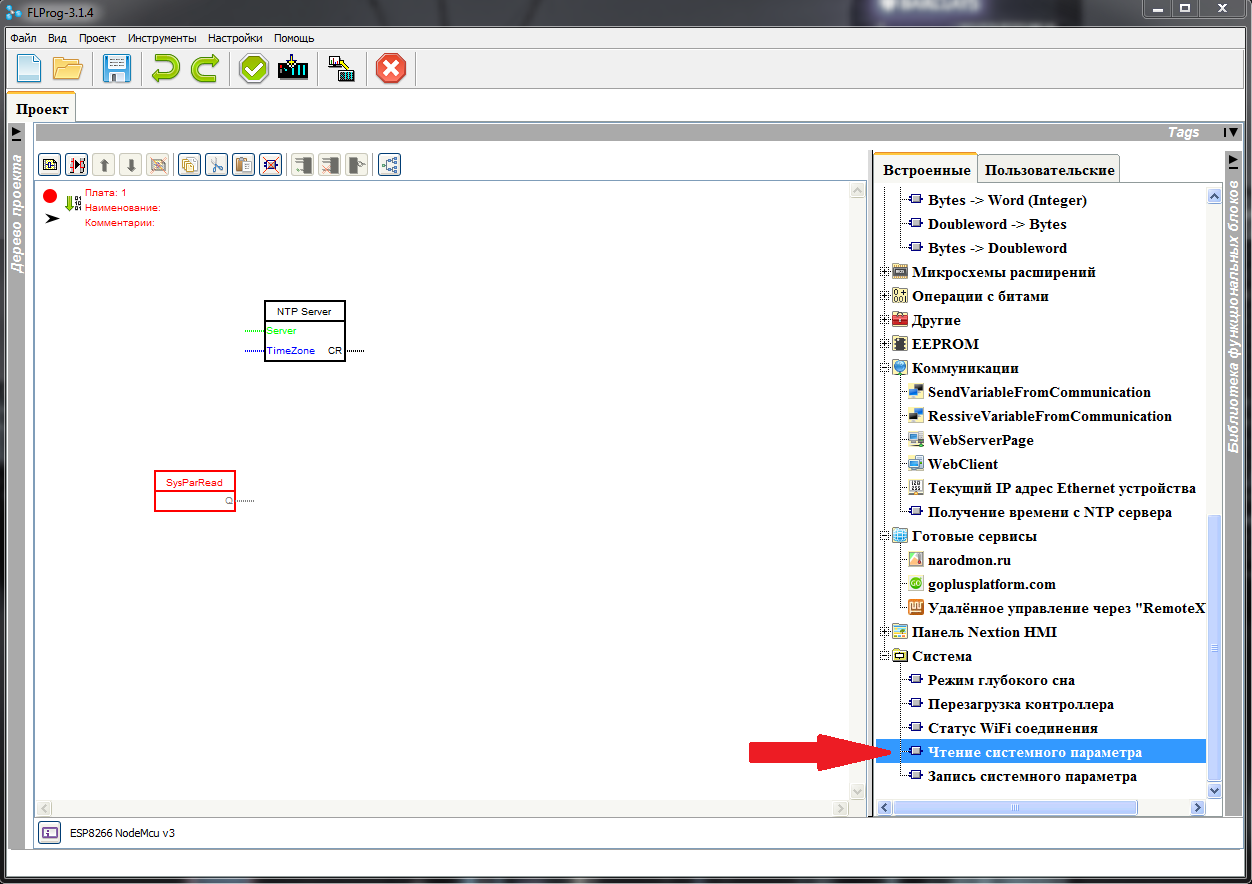
Task: Expand the Другие tree node
Action: point(884,320)
